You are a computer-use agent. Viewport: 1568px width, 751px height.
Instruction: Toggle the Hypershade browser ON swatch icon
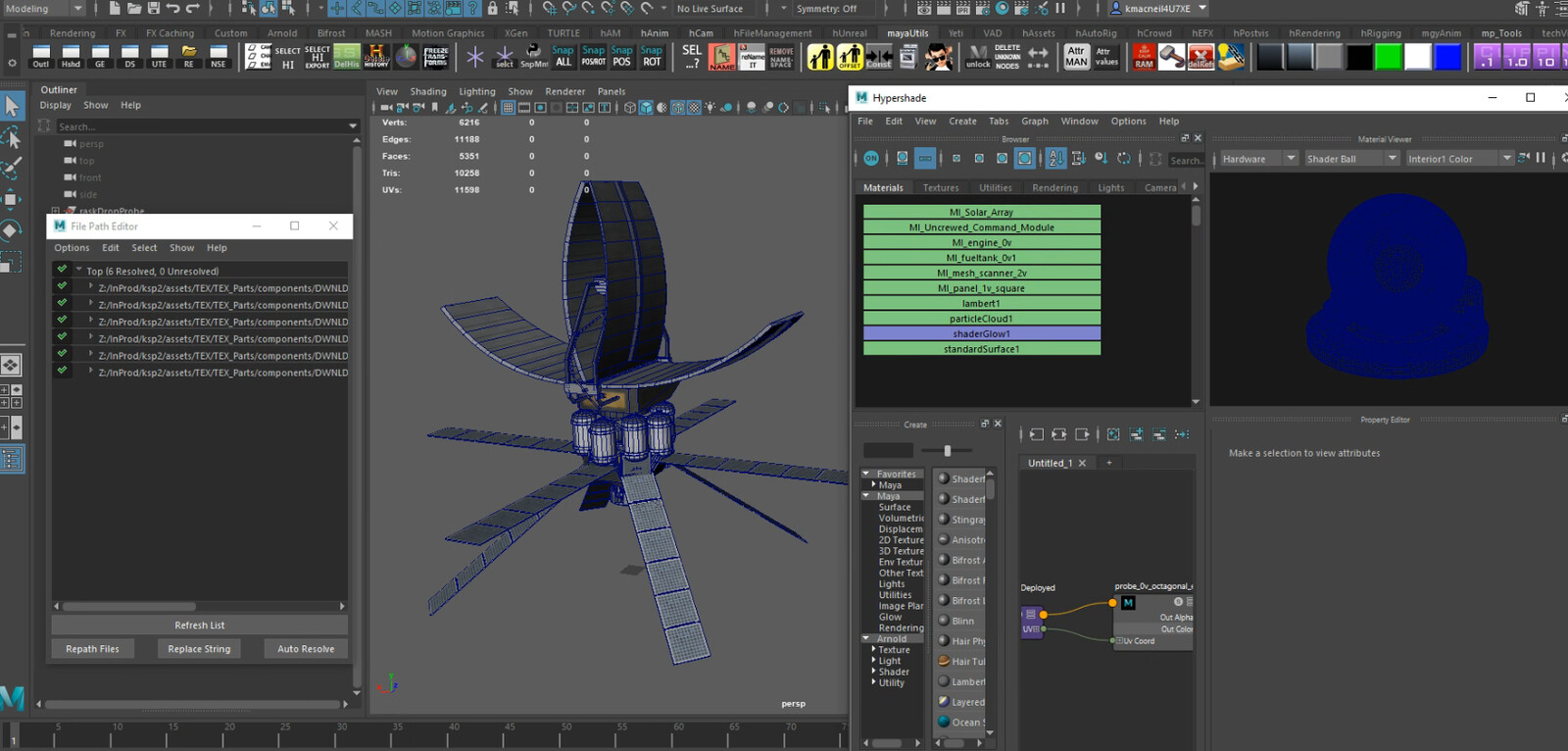click(x=871, y=159)
